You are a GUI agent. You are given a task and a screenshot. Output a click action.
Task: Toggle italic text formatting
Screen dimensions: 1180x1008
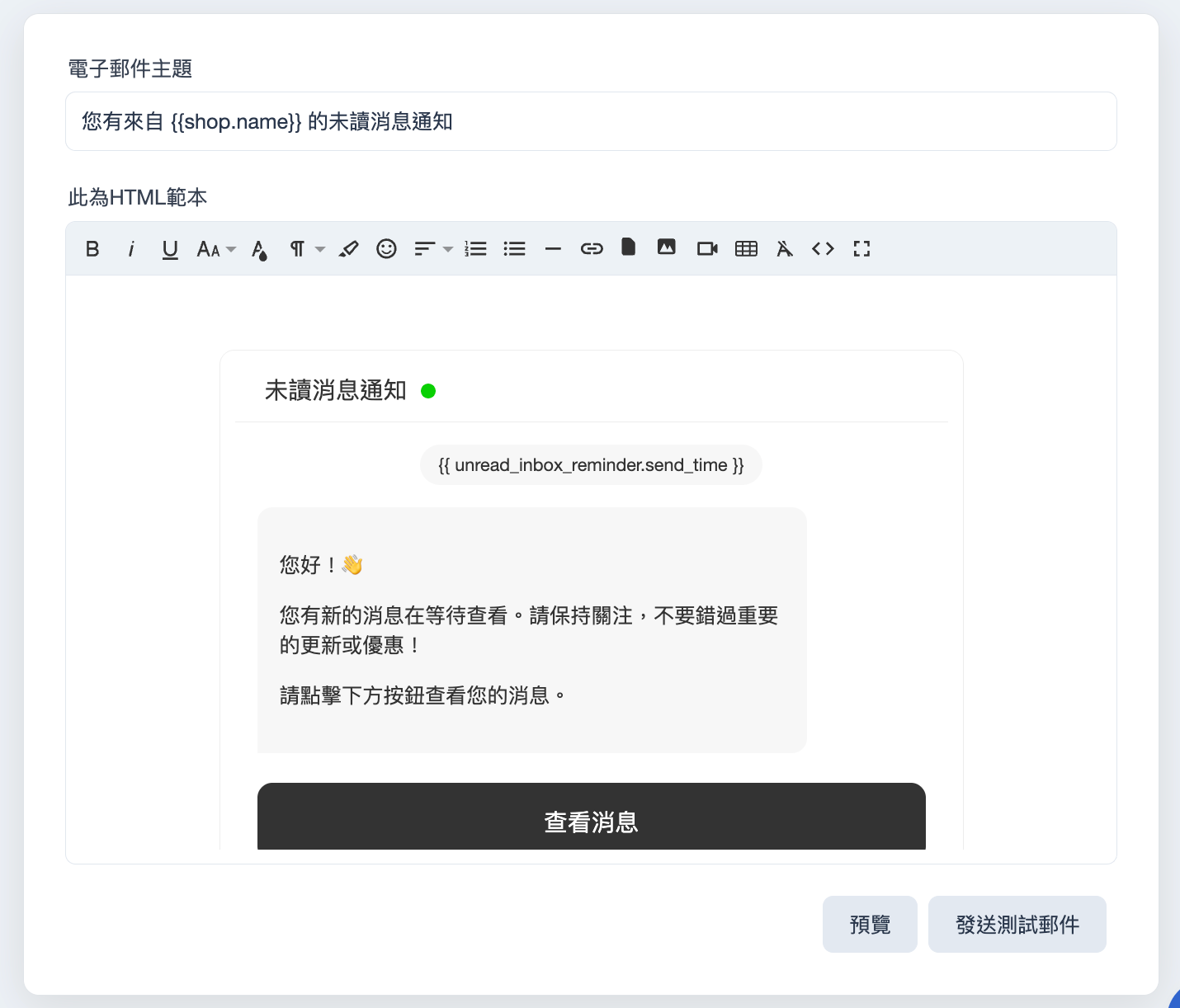[x=131, y=248]
